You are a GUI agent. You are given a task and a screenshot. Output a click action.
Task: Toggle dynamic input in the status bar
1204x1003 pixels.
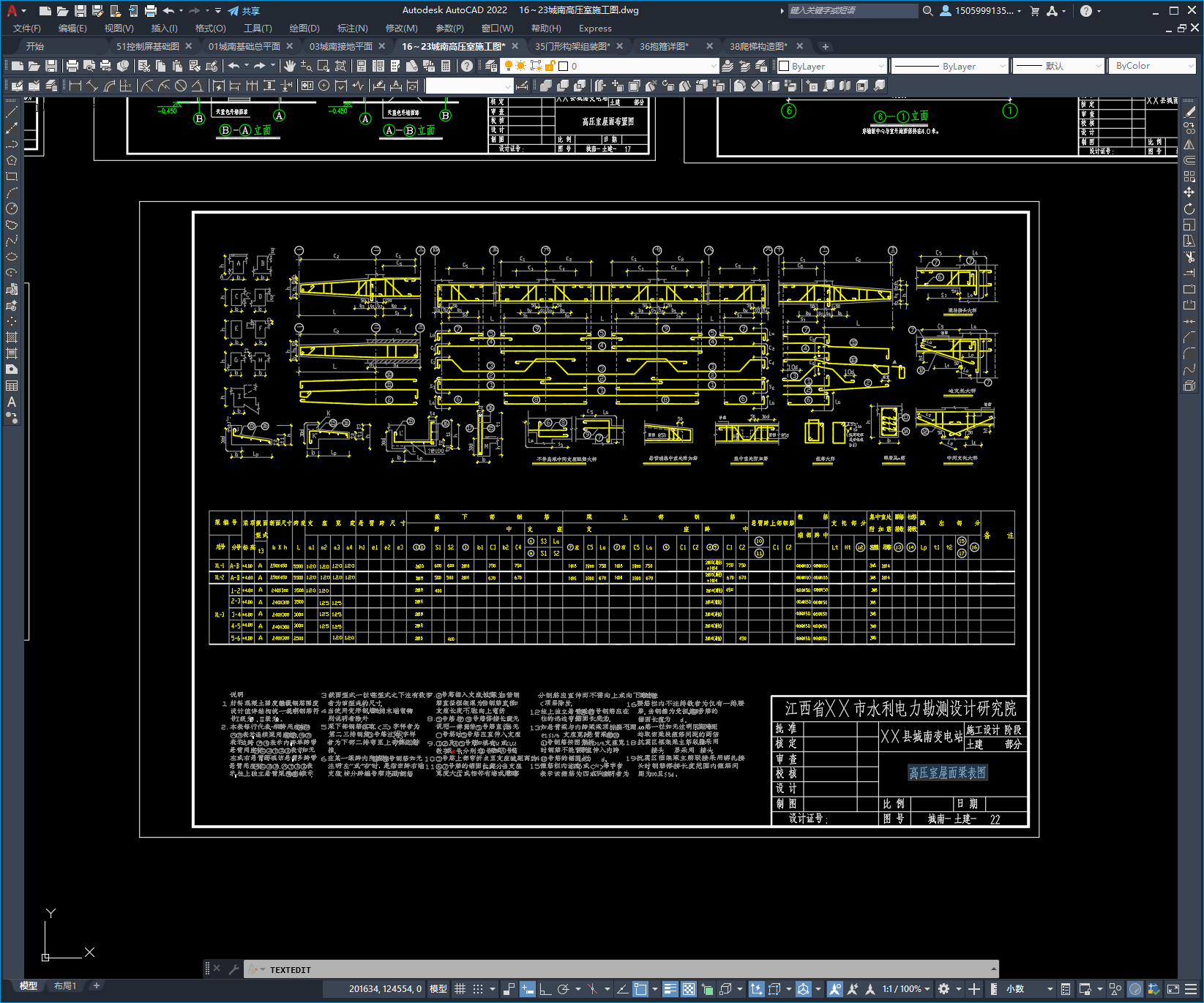click(528, 989)
